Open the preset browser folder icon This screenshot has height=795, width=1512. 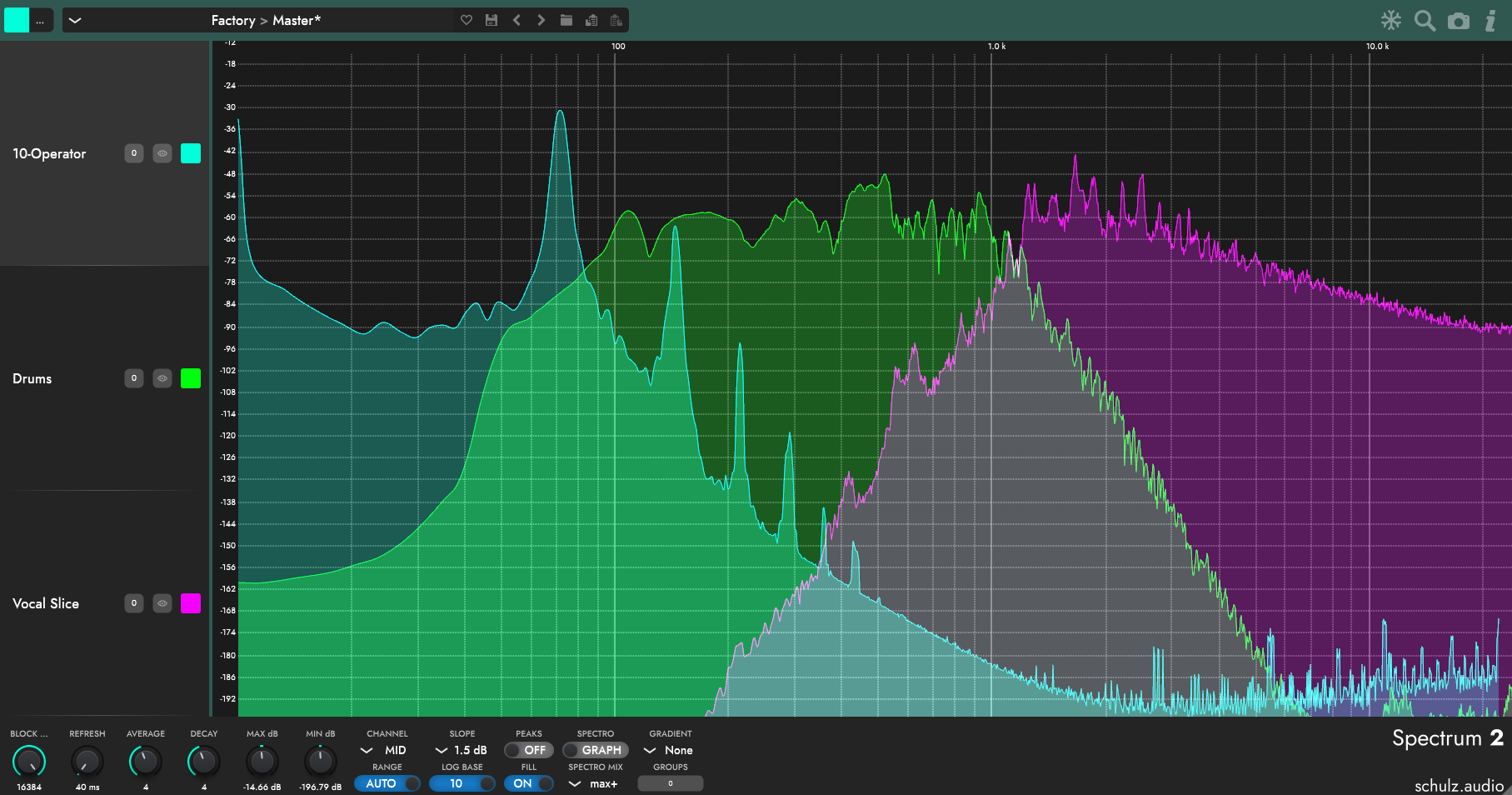tap(566, 20)
